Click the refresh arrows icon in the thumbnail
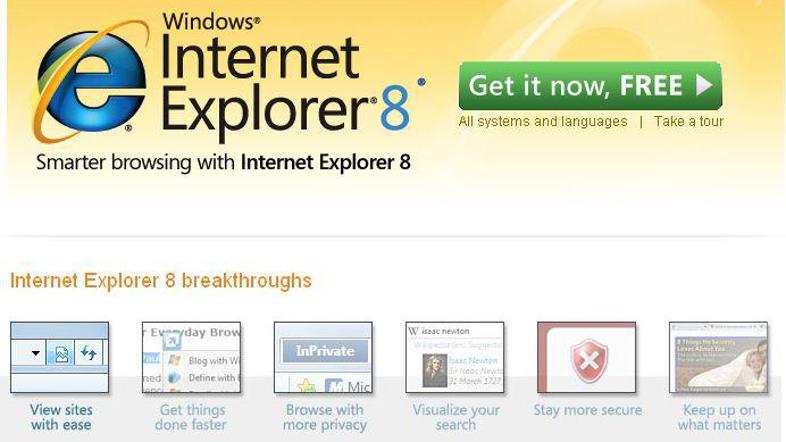The height and width of the screenshot is (442, 786). pyautogui.click(x=89, y=353)
